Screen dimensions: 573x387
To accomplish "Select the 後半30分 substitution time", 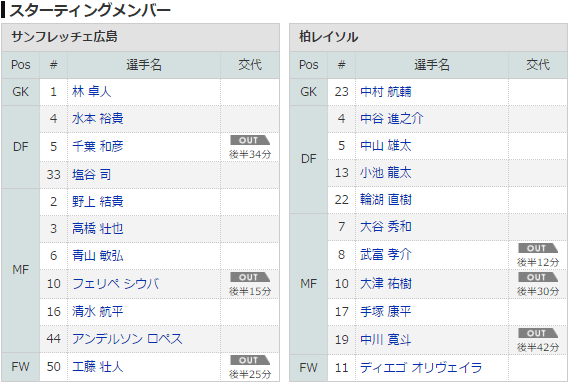I will click(538, 292).
